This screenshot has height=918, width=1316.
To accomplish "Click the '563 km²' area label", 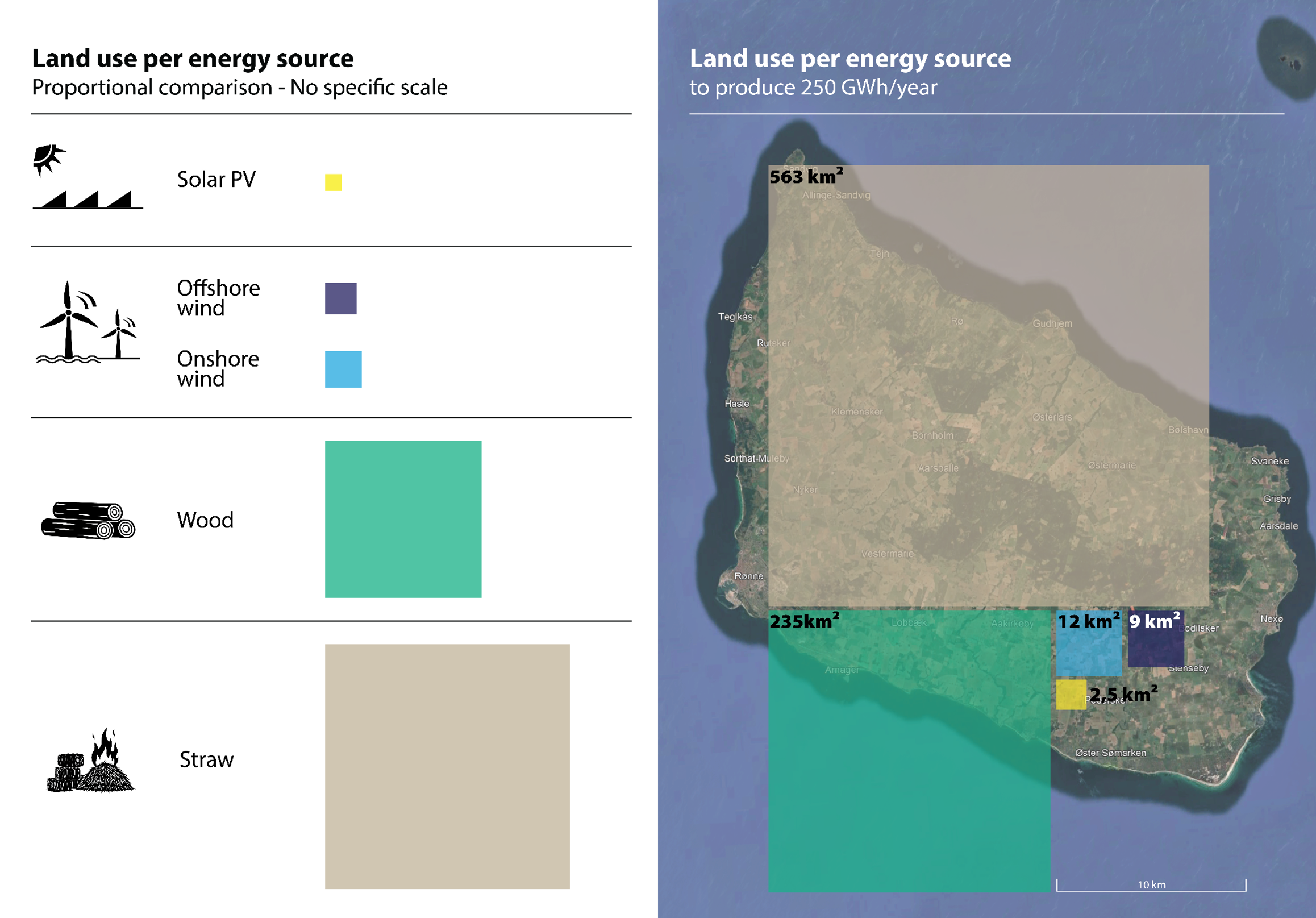I will (x=806, y=177).
